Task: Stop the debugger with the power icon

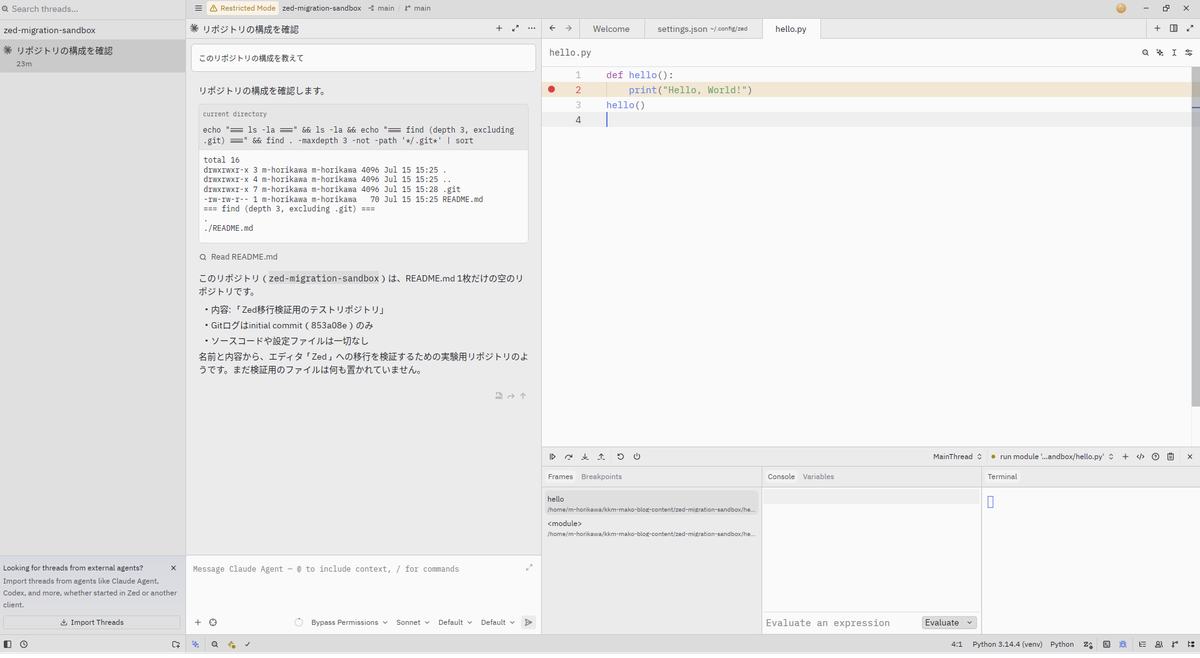Action: click(637, 456)
